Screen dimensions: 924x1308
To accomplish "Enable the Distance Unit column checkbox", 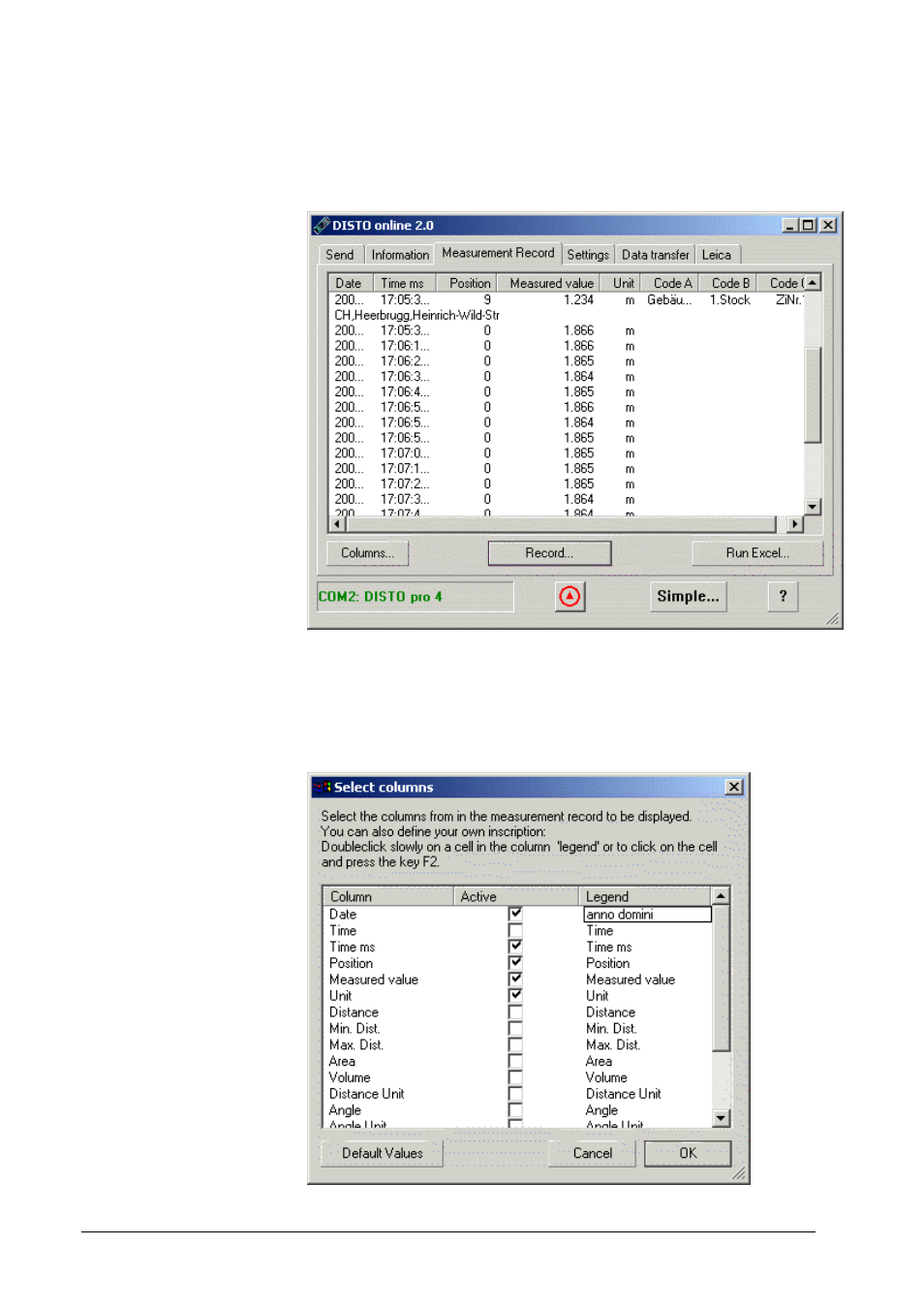I will [515, 1094].
